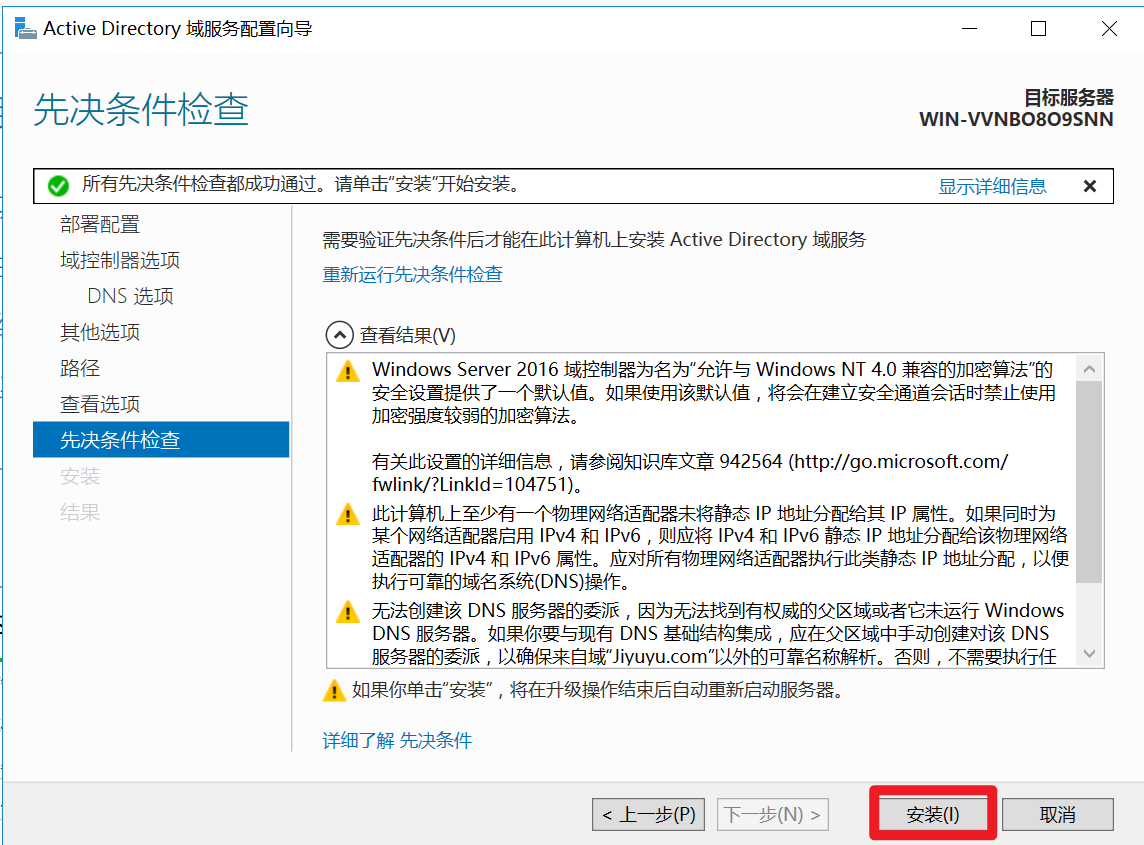Maximize the wizard window
This screenshot has width=1144, height=845.
click(x=1038, y=28)
